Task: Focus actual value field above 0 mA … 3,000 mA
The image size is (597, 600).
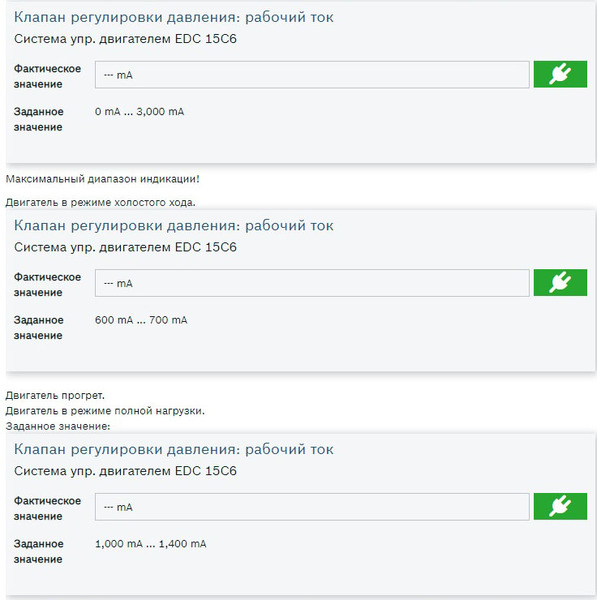Action: tap(312, 75)
